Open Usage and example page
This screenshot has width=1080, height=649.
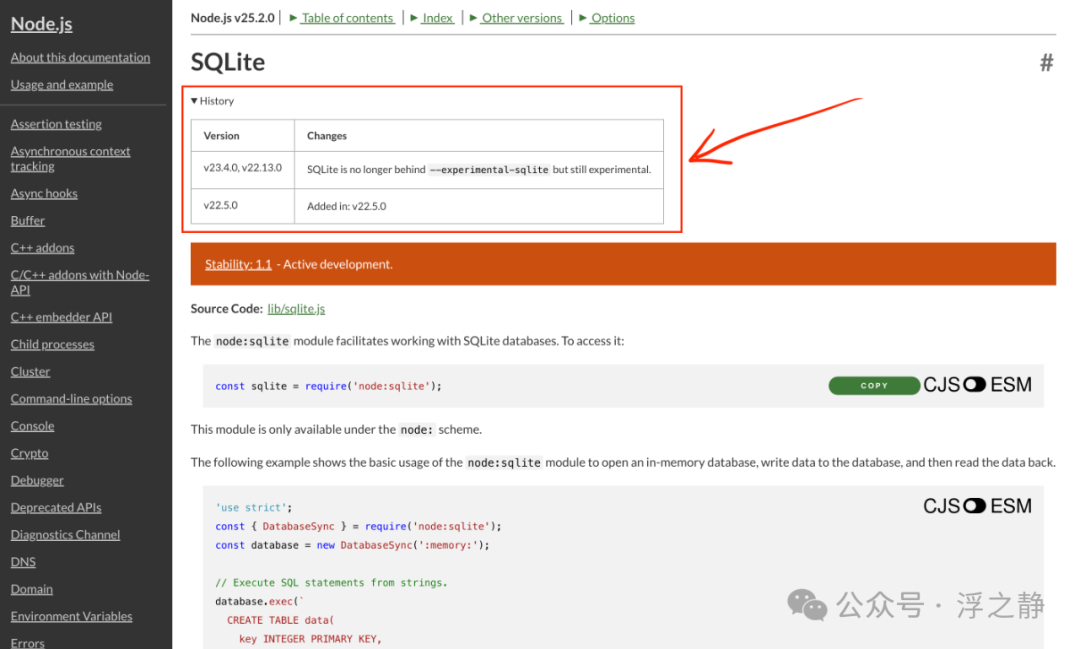point(62,85)
